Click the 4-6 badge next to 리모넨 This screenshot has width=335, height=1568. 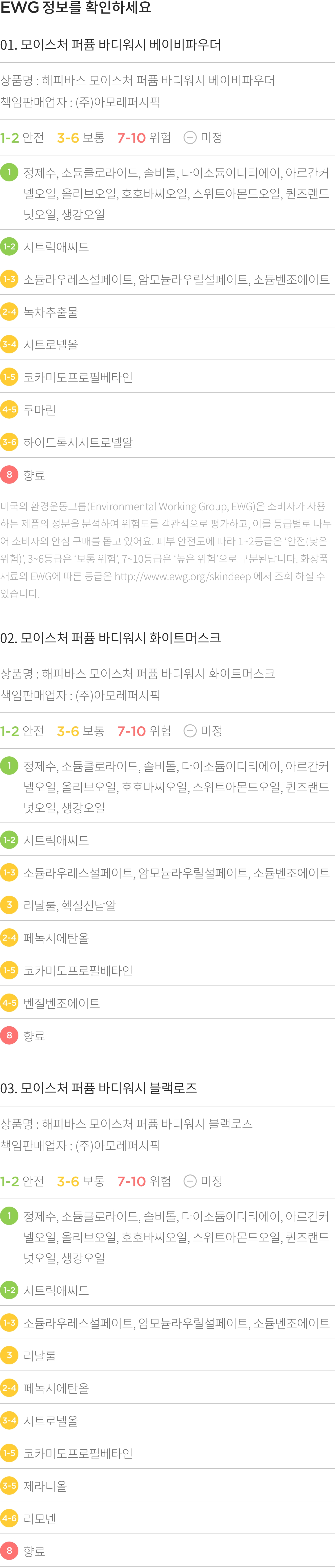[9, 1518]
